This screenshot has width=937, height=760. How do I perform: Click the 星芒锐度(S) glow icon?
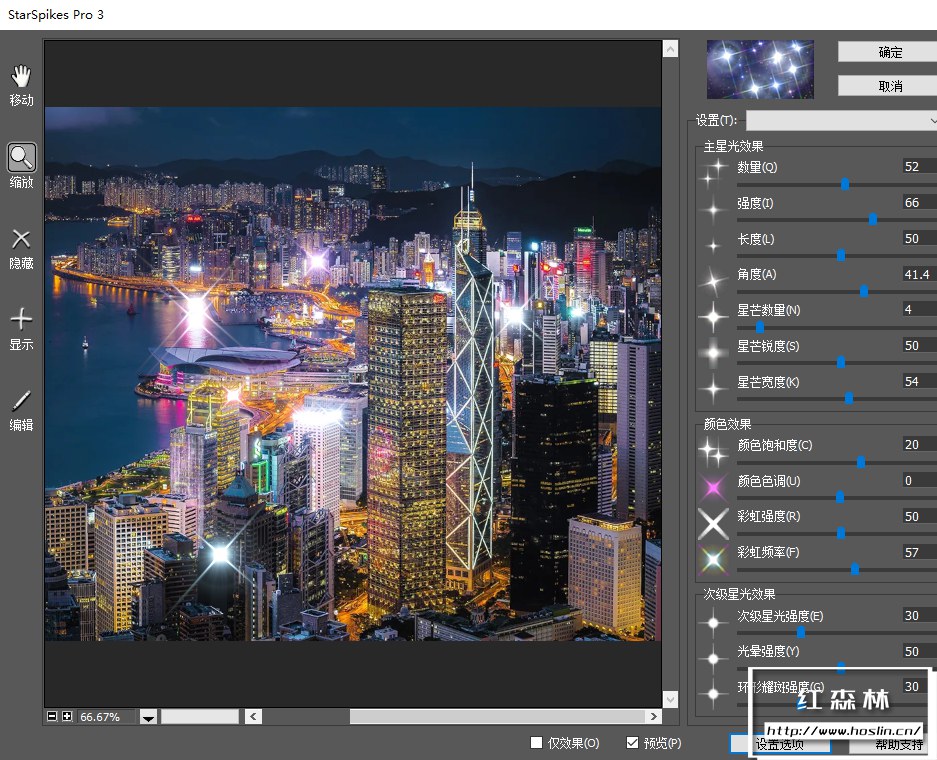(713, 352)
